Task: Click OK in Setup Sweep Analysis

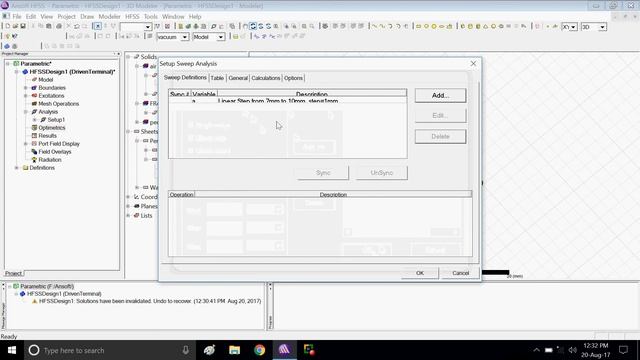Action: tap(420, 273)
